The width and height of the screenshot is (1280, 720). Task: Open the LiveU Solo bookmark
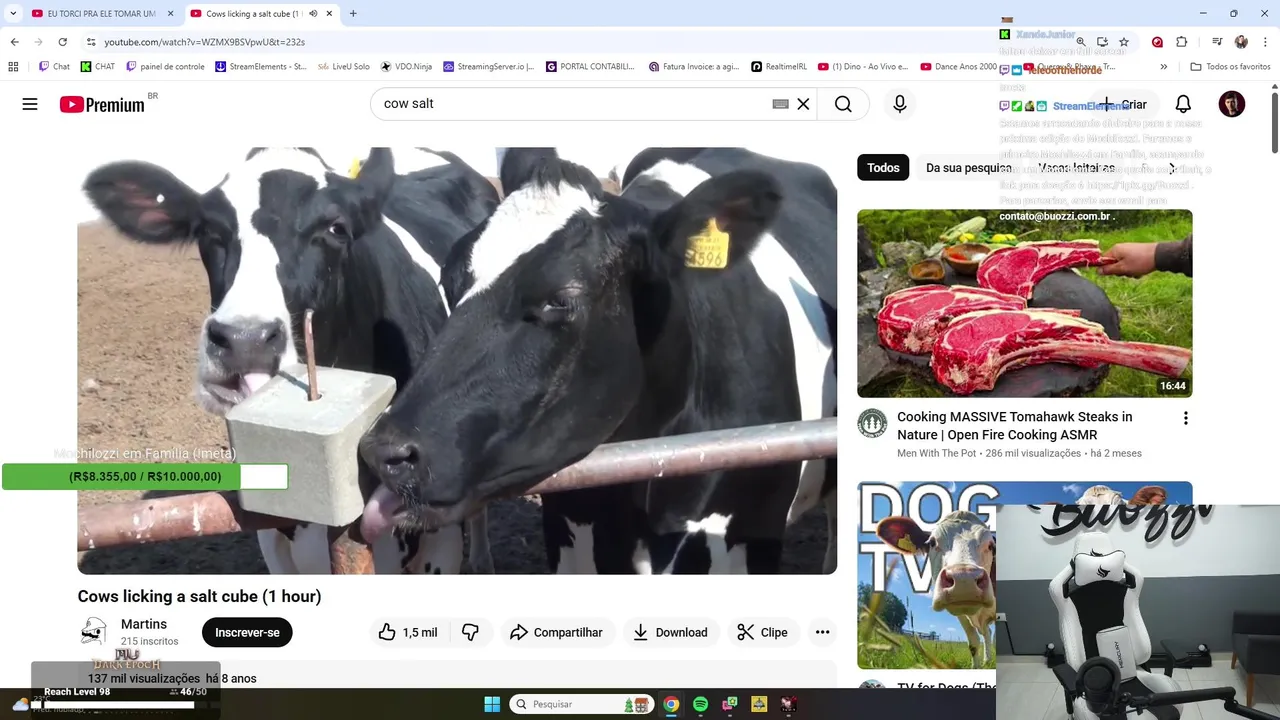point(343,67)
